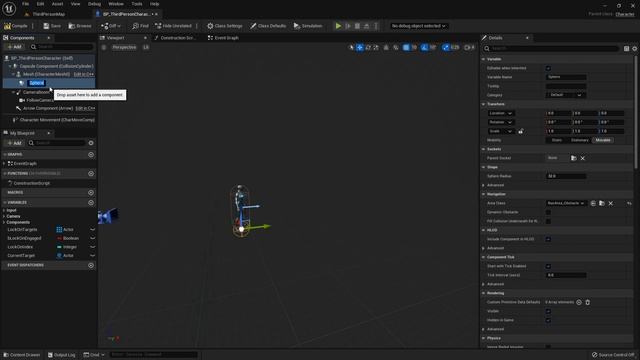
Task: Add a new graph with Graphs plus icon
Action: (x=91, y=154)
